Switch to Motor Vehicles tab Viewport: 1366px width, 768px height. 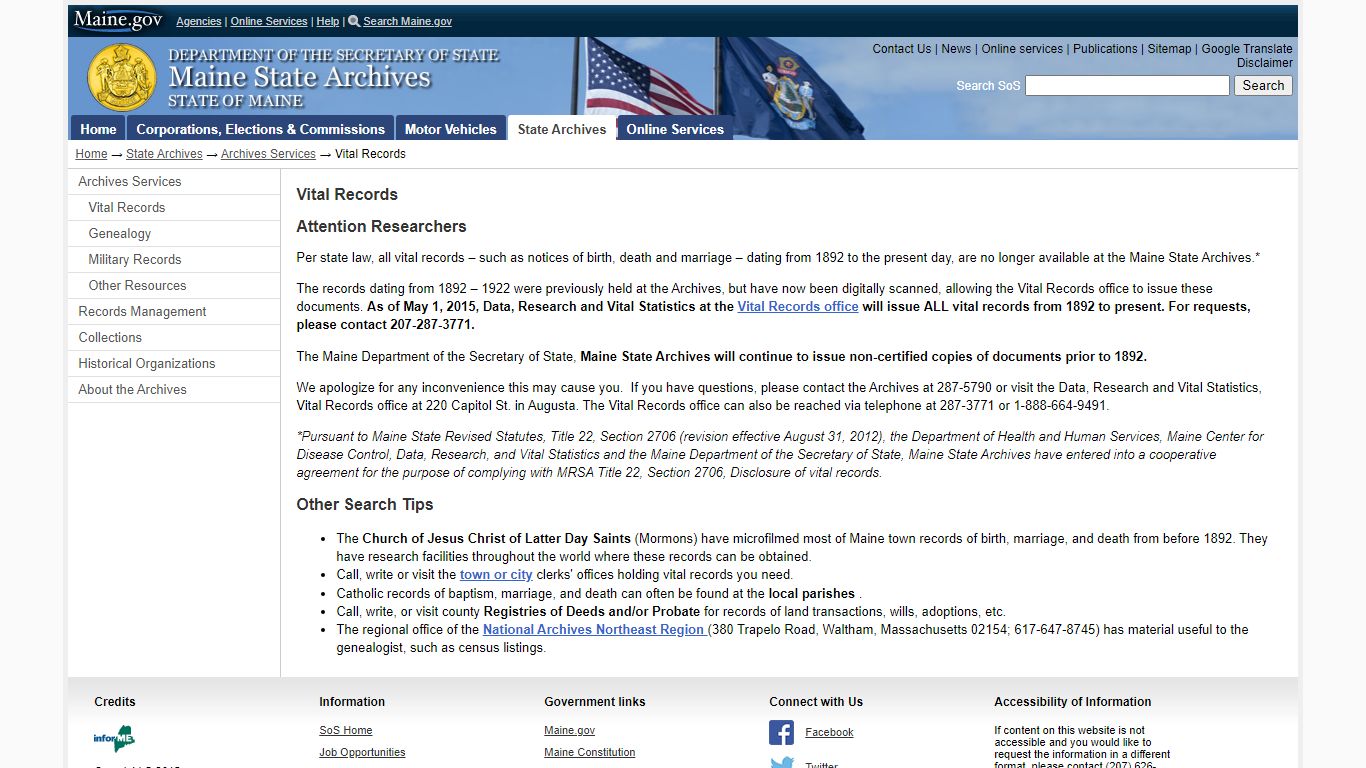point(450,128)
